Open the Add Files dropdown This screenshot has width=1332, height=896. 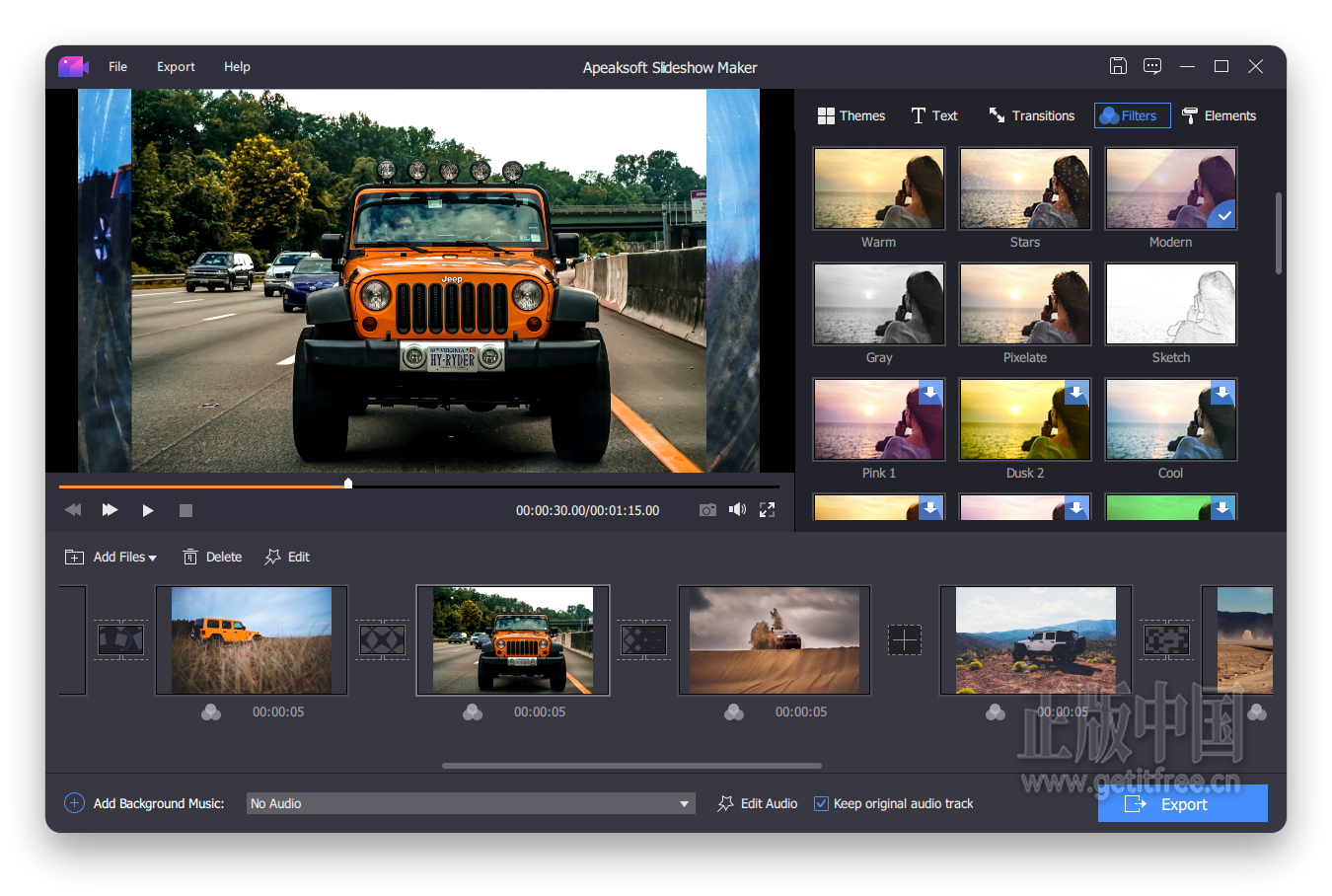pyautogui.click(x=111, y=557)
